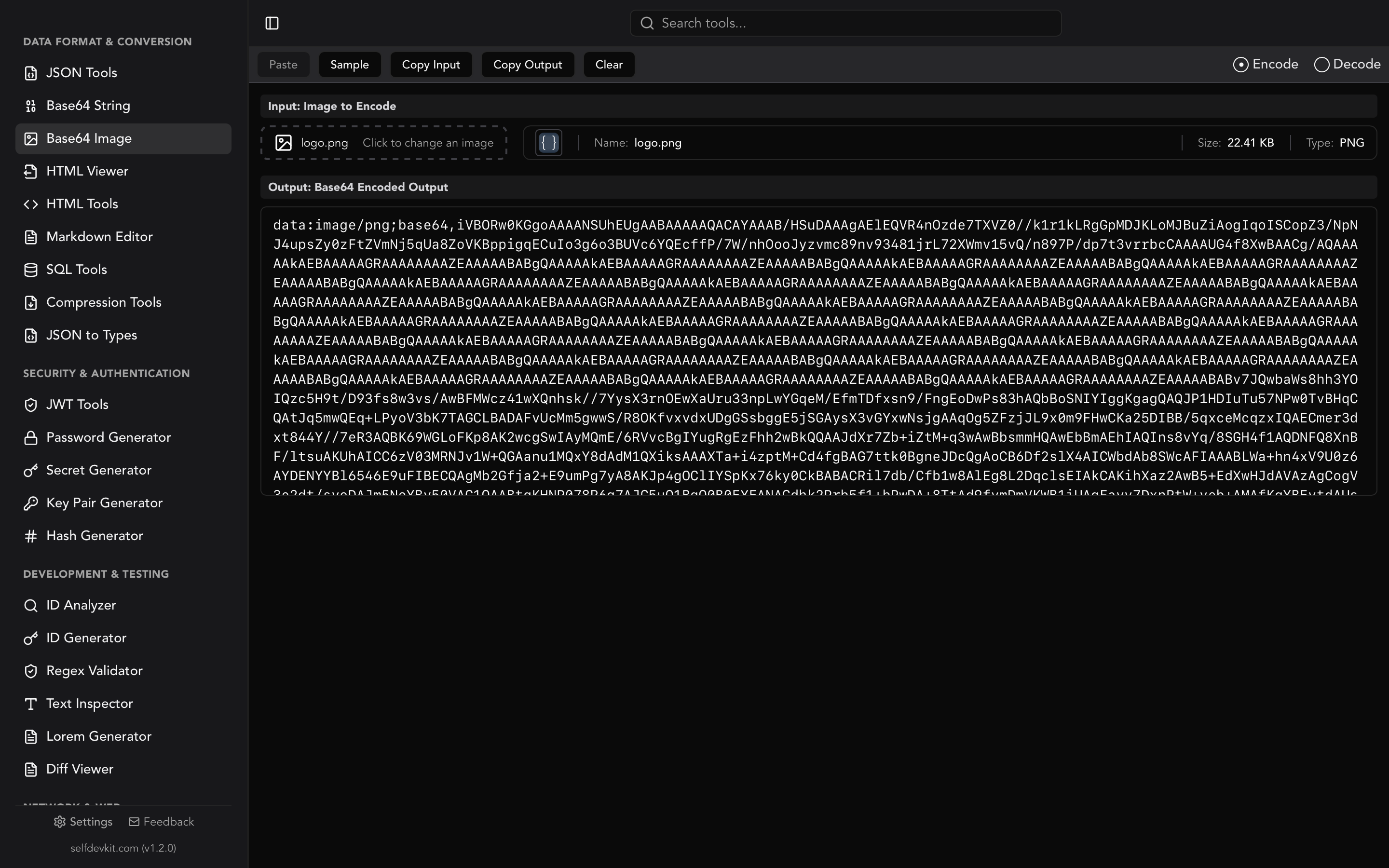Open the Key Pair Generator
1389x868 pixels.
point(105,503)
